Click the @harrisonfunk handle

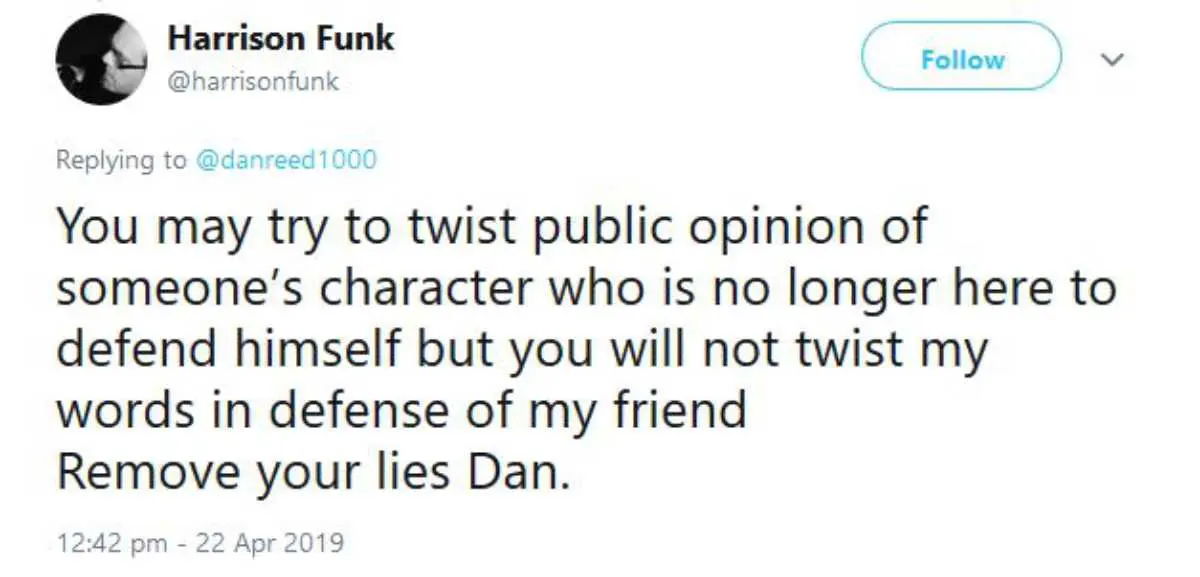(253, 81)
